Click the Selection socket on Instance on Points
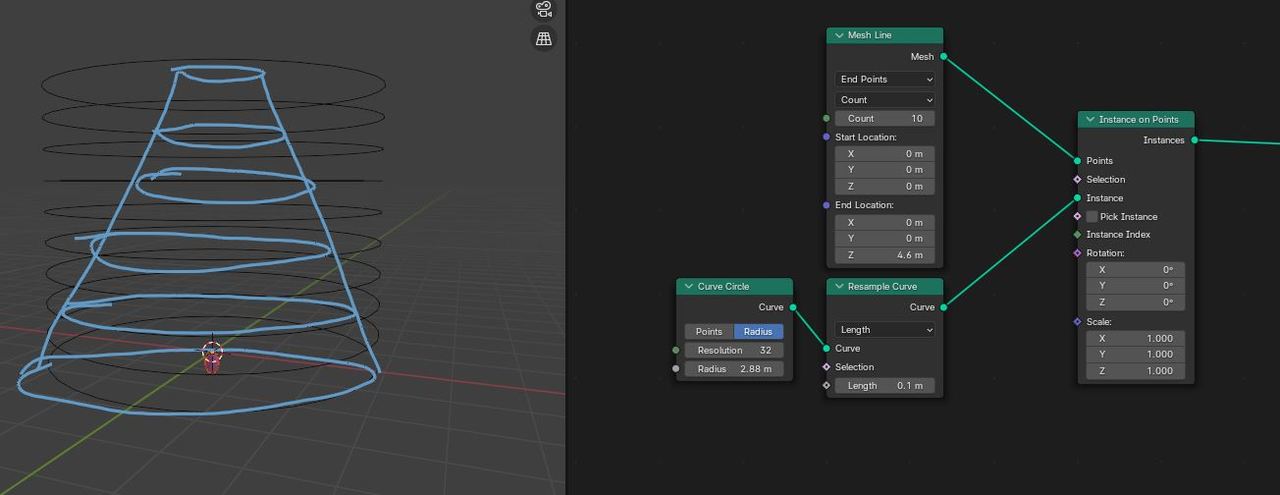This screenshot has width=1280, height=495. 1077,179
